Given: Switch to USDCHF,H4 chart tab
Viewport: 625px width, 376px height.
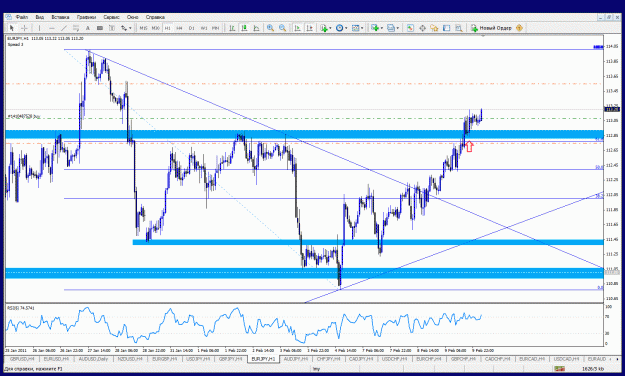Looking at the screenshot, I should pos(394,359).
